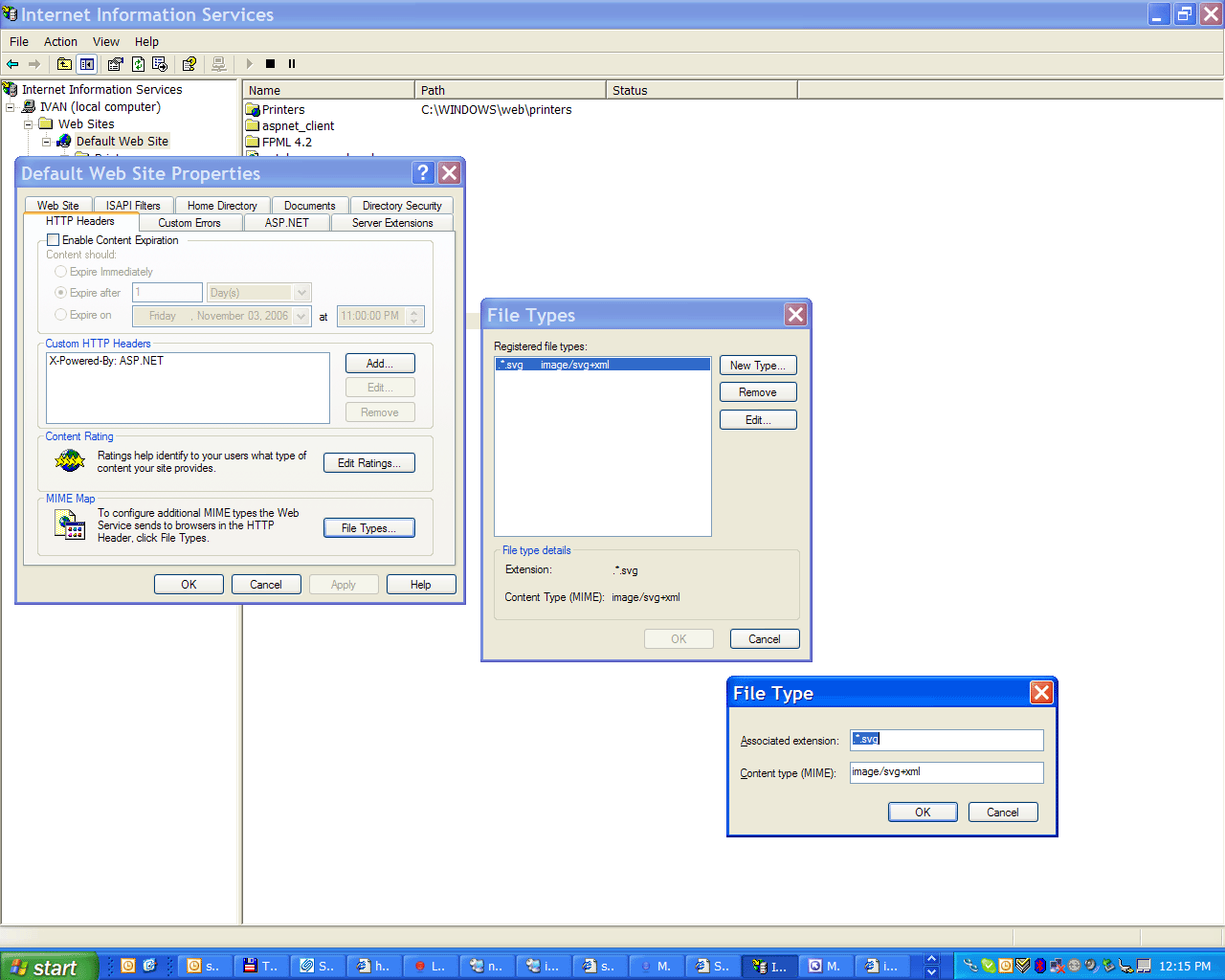Image resolution: width=1225 pixels, height=980 pixels.
Task: Switch to the Home Directory tab
Action: [x=222, y=206]
